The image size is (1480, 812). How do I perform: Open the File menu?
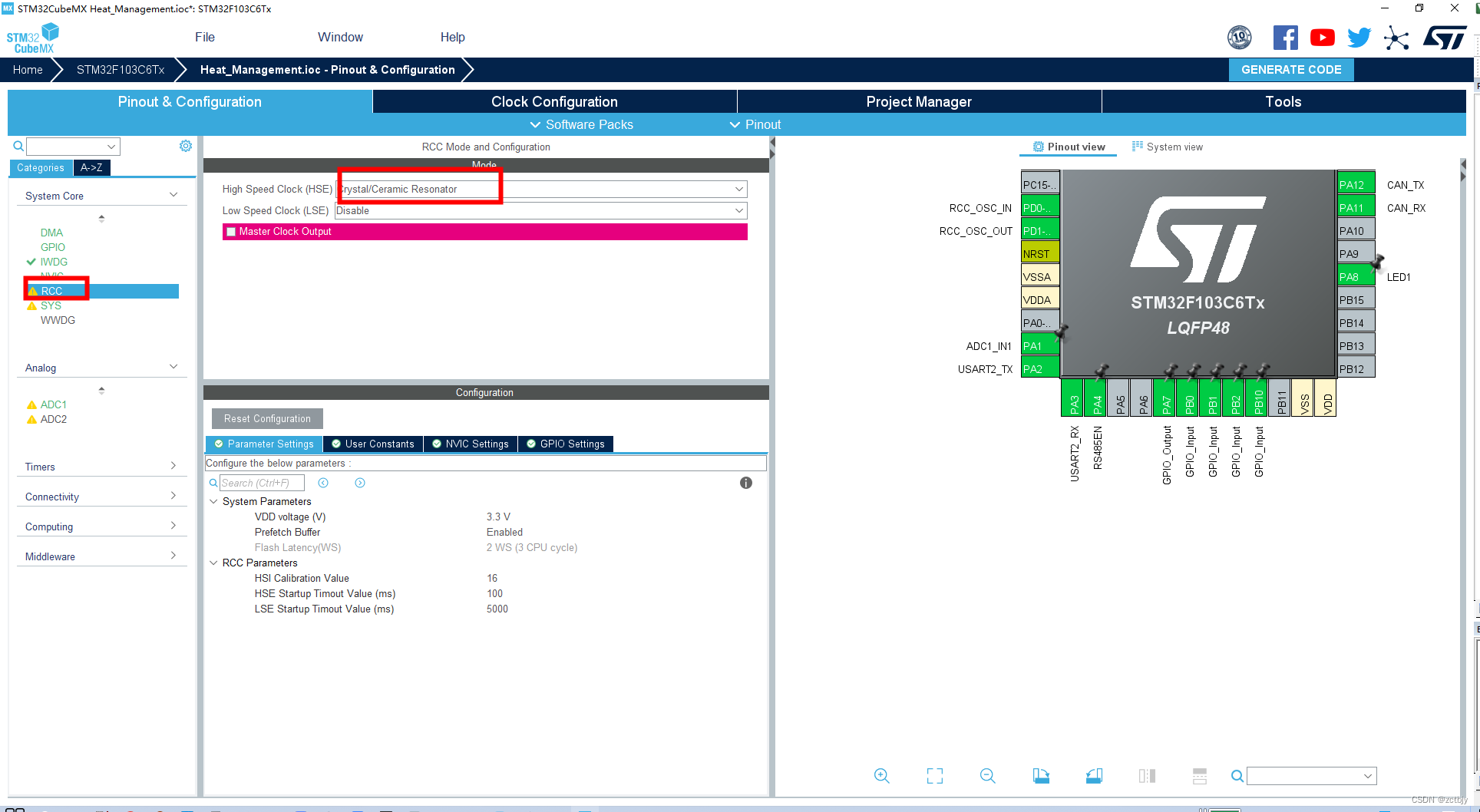[205, 37]
